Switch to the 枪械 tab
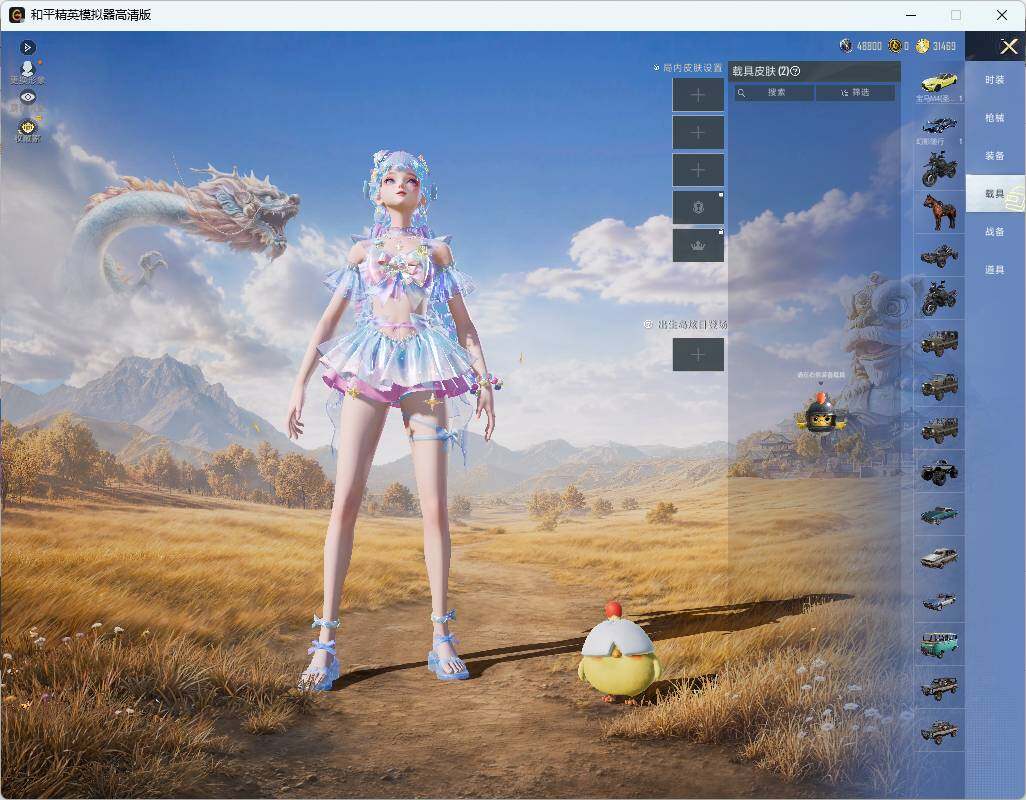Image resolution: width=1026 pixels, height=800 pixels. tap(995, 118)
